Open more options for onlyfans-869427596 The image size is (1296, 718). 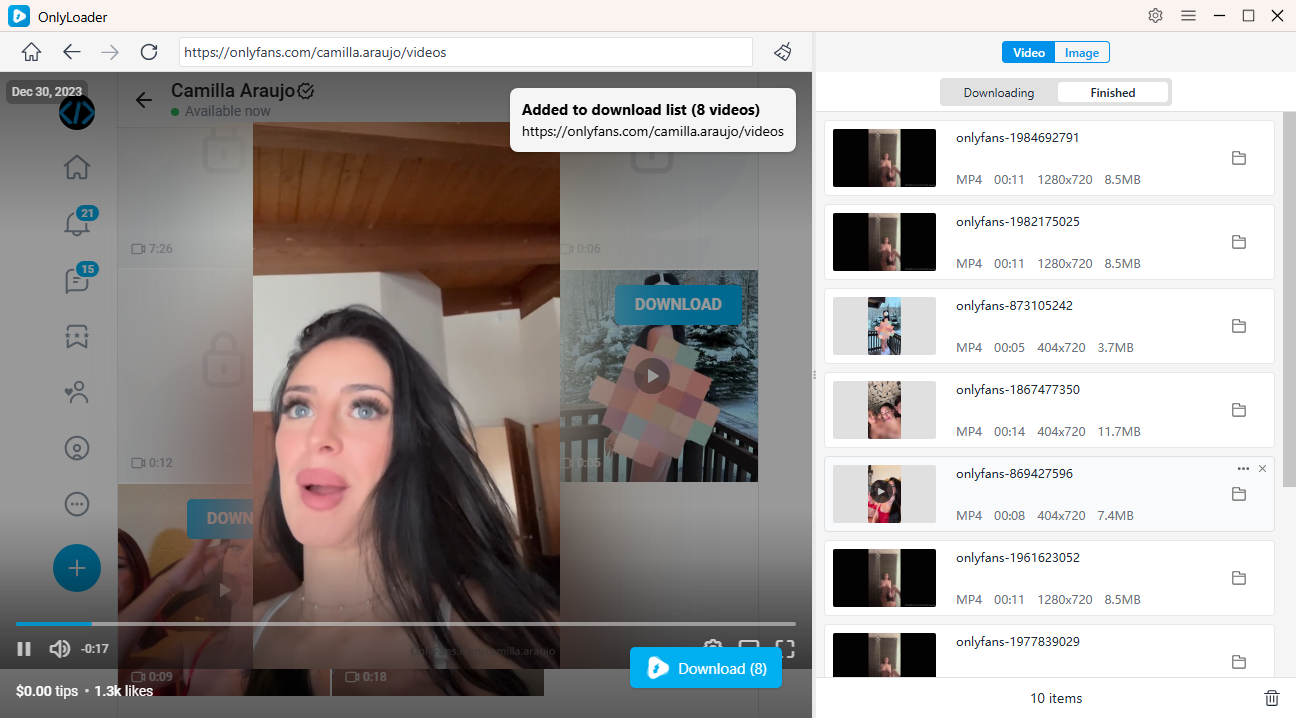coord(1243,469)
